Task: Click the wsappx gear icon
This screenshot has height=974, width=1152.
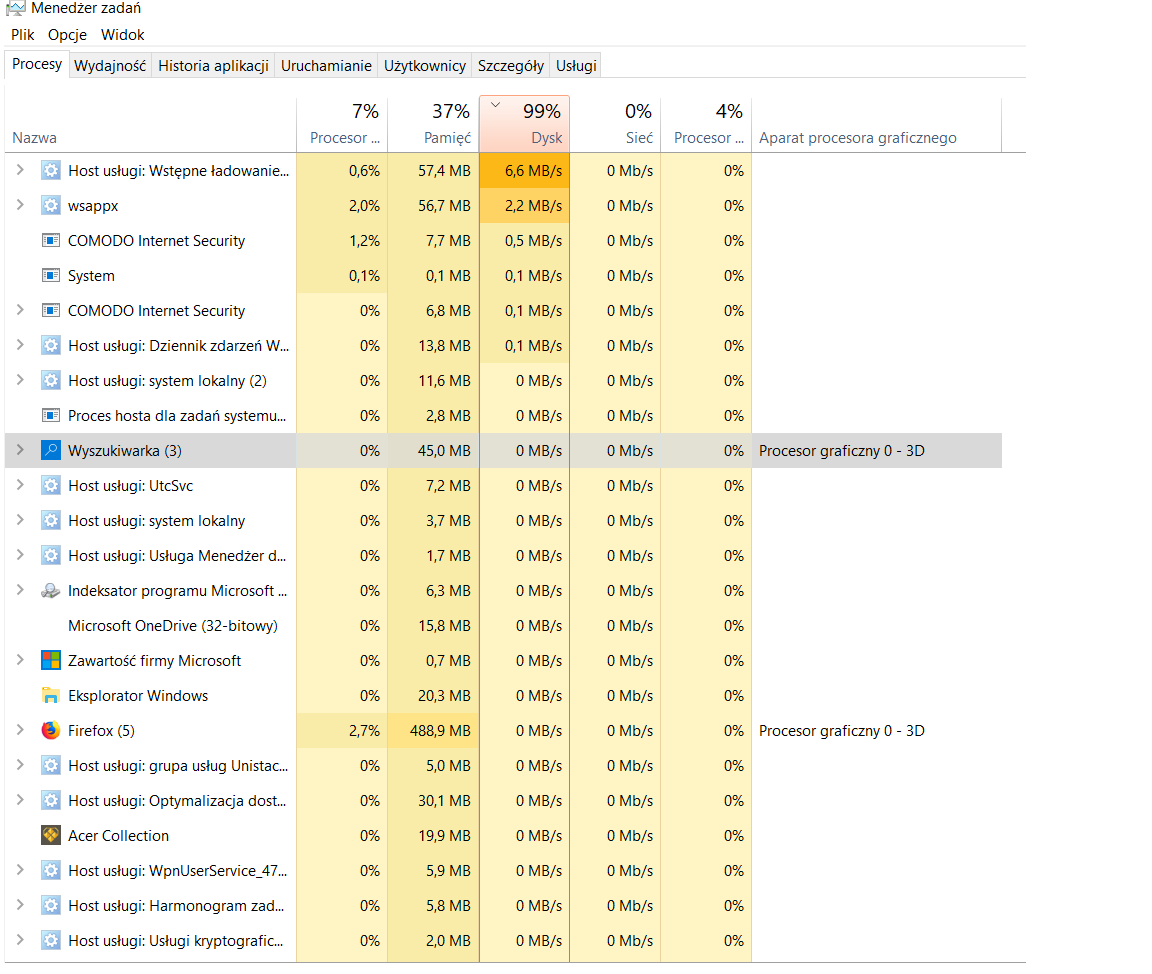Action: coord(51,206)
